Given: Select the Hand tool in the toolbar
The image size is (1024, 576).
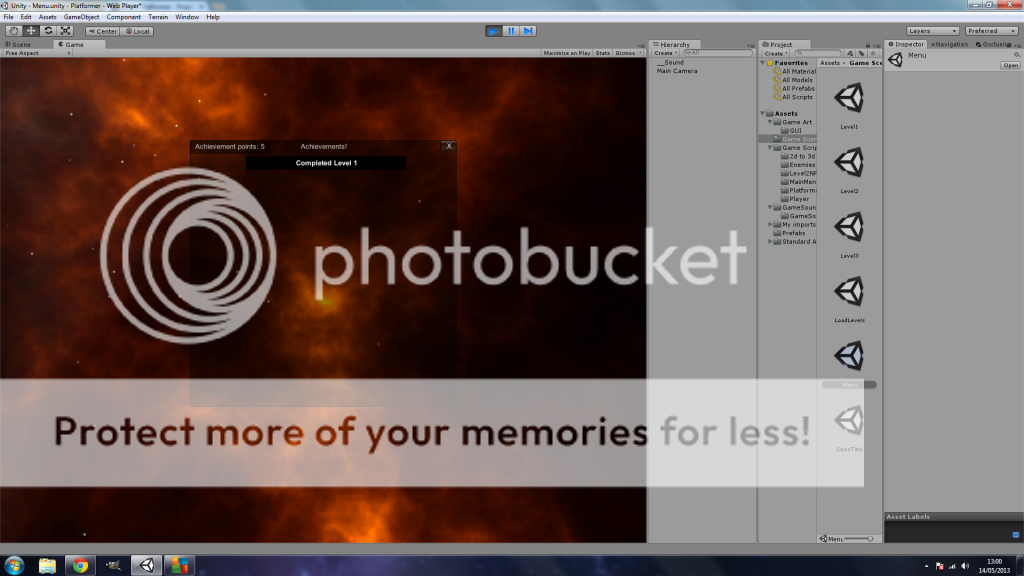Looking at the screenshot, I should click(x=13, y=31).
